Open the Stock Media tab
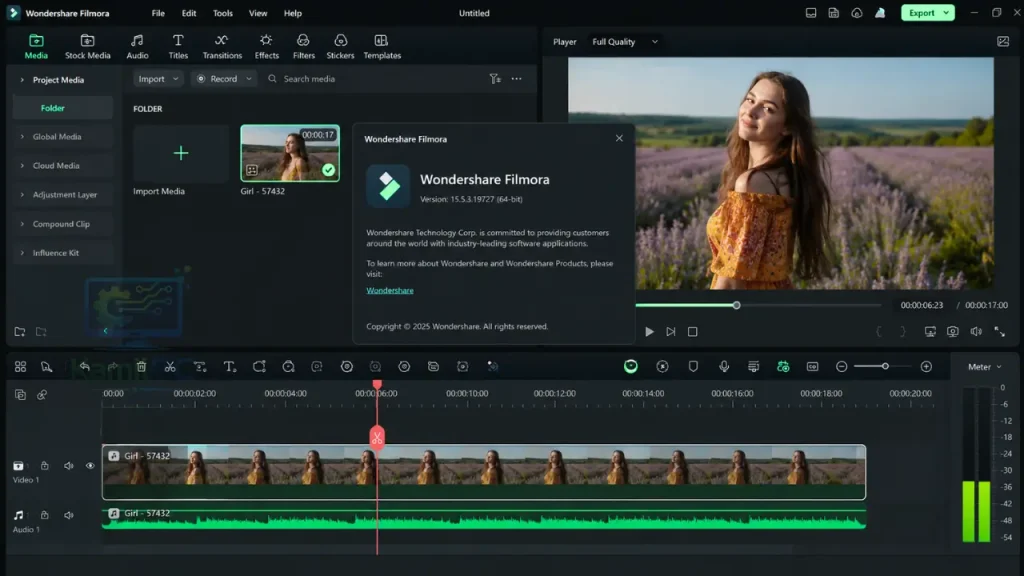 click(x=88, y=46)
